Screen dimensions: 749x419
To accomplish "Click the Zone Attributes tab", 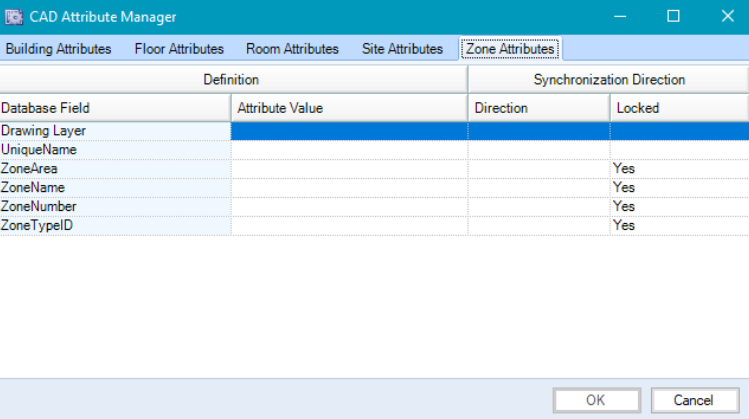I will pyautogui.click(x=510, y=49).
